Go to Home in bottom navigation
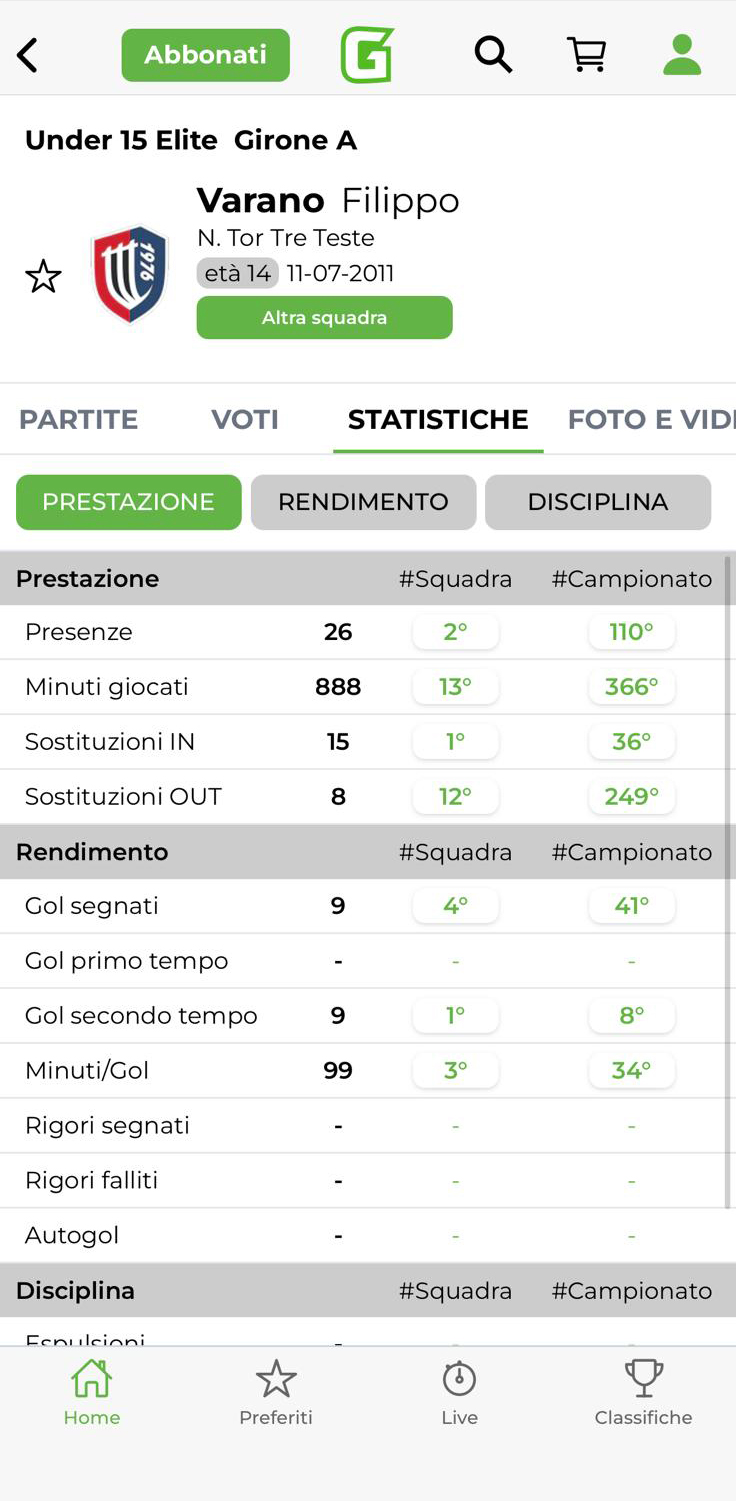The width and height of the screenshot is (736, 1501). pos(92,1392)
